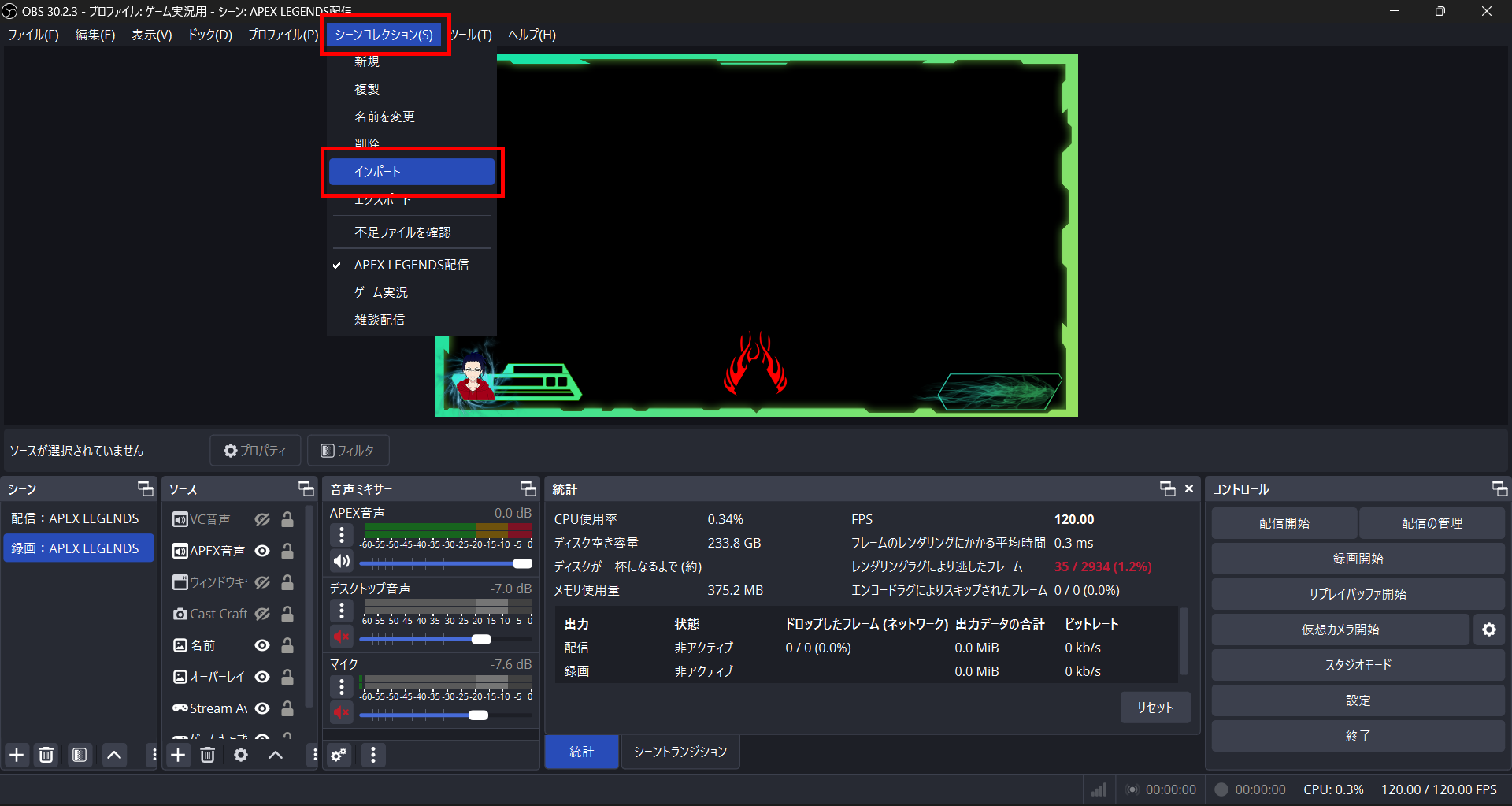1512x806 pixels.
Task: Click the network signal status bar icon
Action: click(1099, 789)
